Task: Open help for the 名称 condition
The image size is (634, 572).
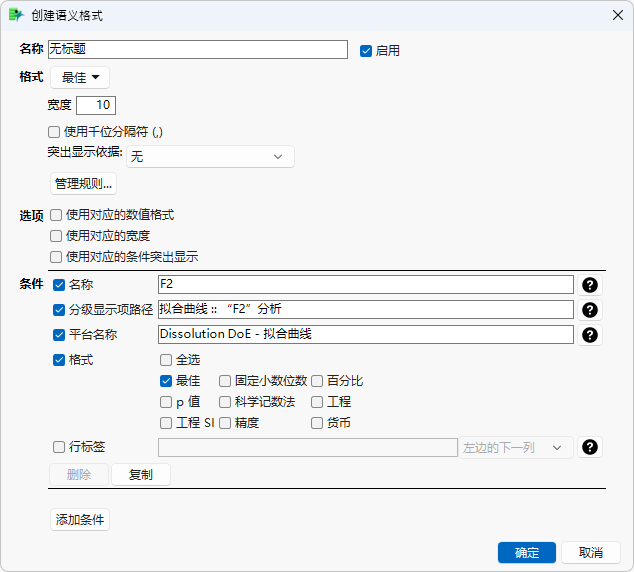Action: coord(590,285)
